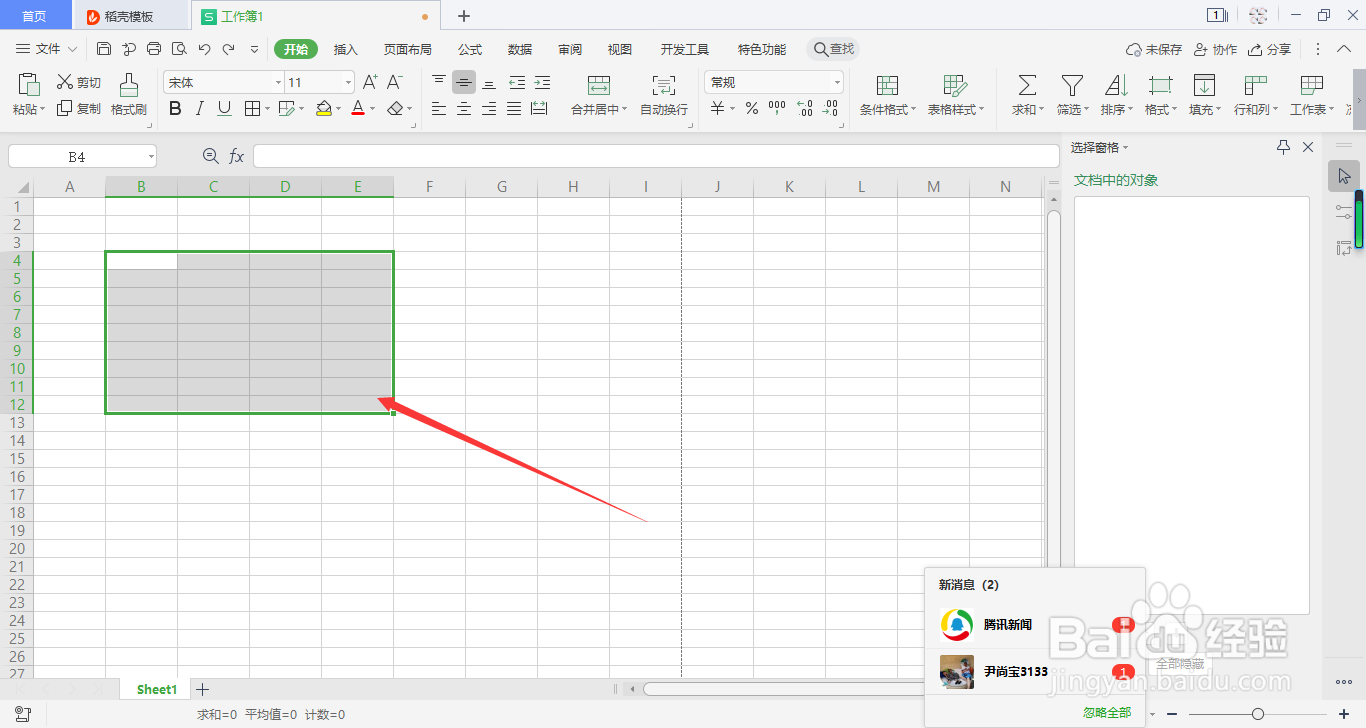Switch to the 插入 ribbon tab
This screenshot has width=1366, height=728.
(345, 49)
